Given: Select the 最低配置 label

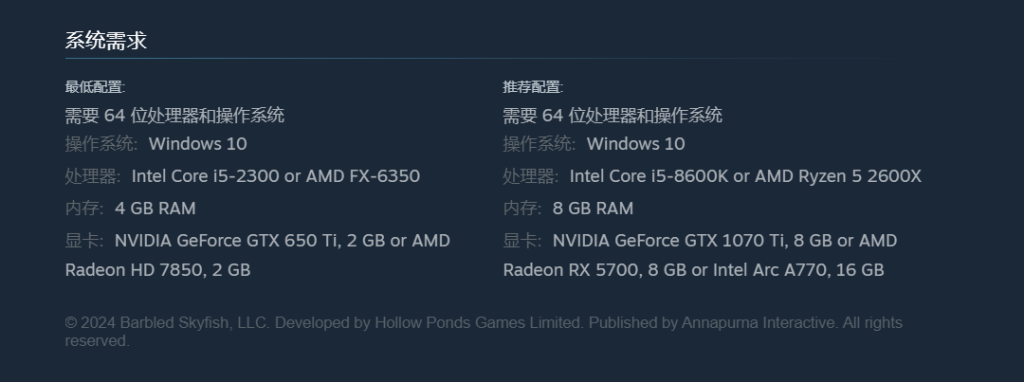Looking at the screenshot, I should (95, 87).
